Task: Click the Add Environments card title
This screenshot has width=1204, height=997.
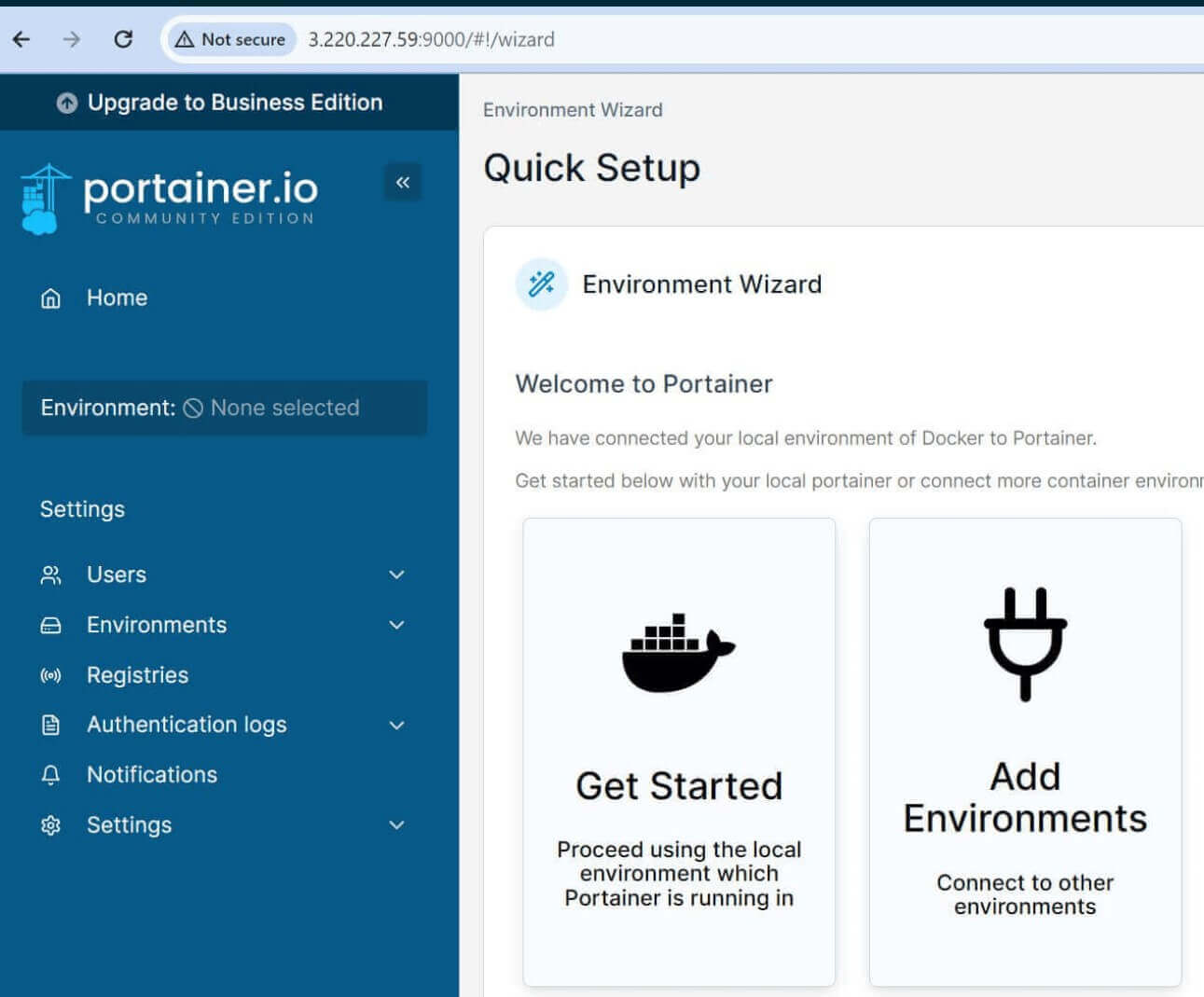Action: pyautogui.click(x=1025, y=797)
